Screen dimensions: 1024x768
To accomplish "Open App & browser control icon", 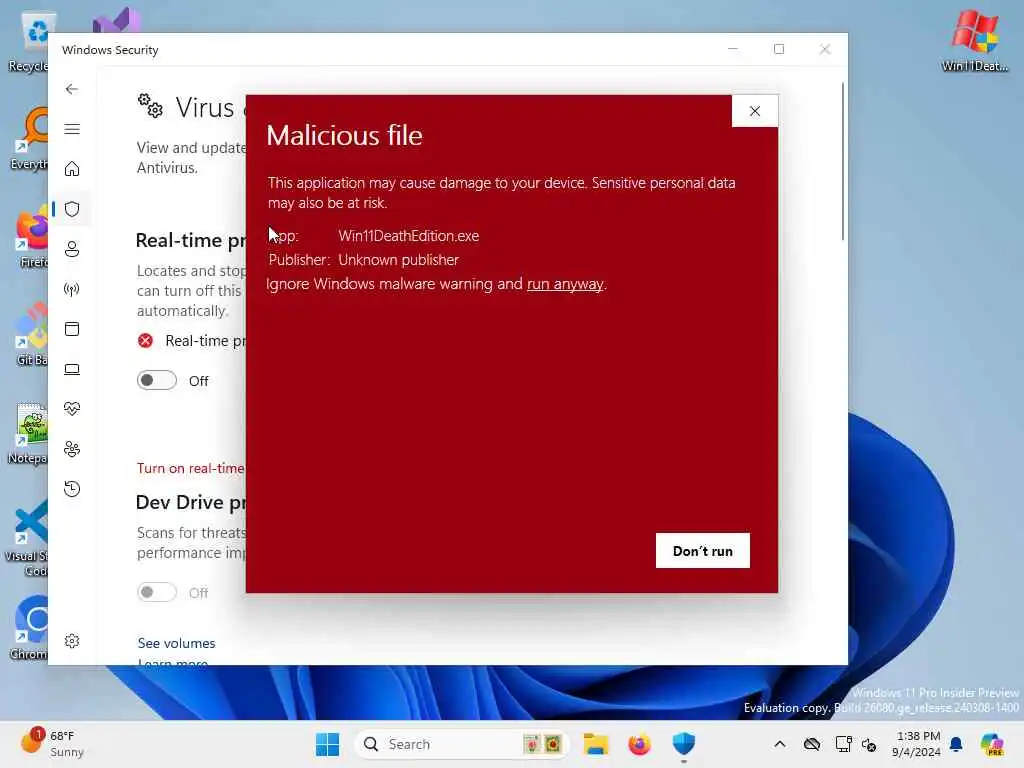I will click(x=72, y=329).
